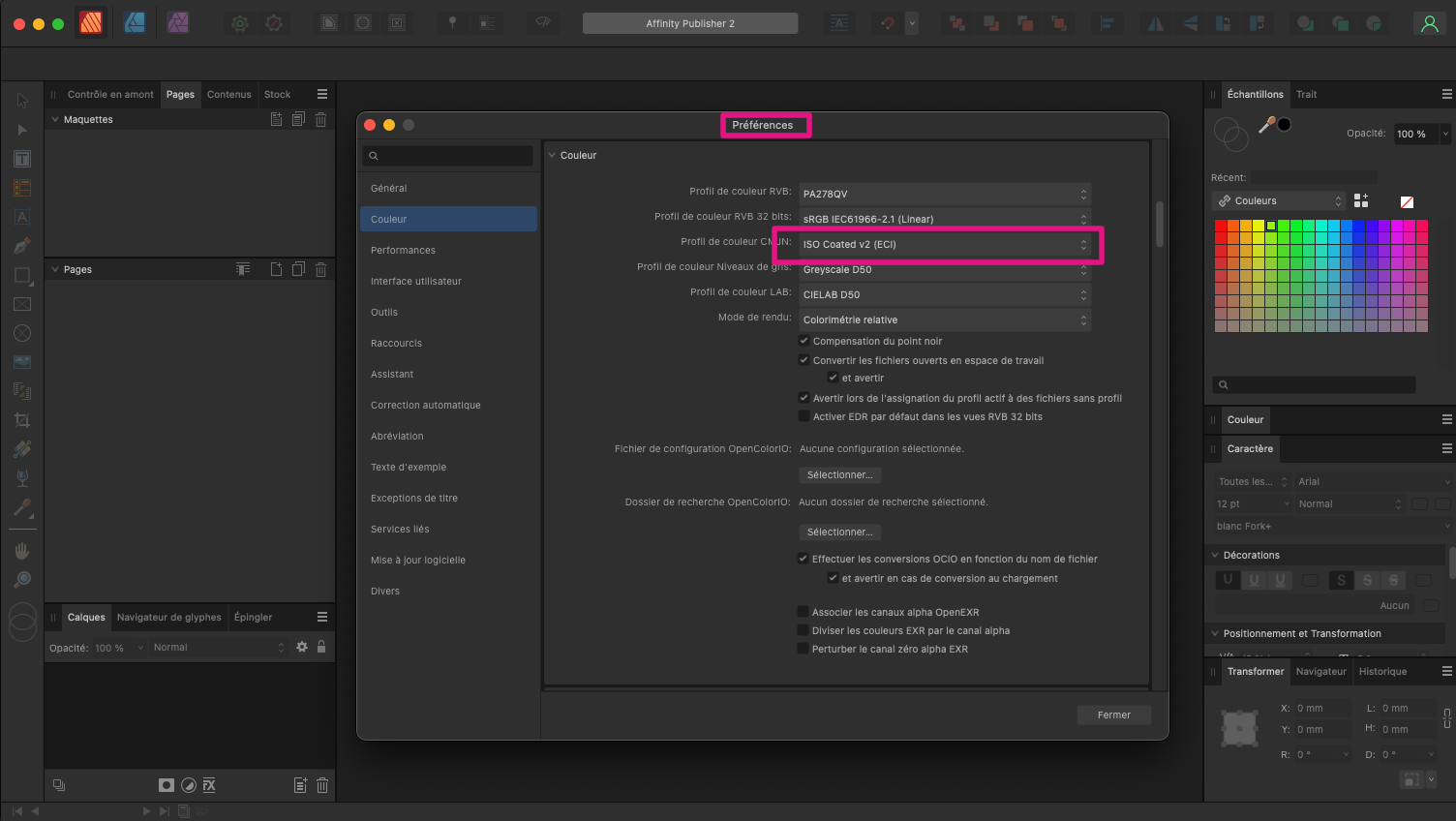Open Greyscale D50 profile dropdown
Image resolution: width=1456 pixels, height=821 pixels.
click(944, 269)
